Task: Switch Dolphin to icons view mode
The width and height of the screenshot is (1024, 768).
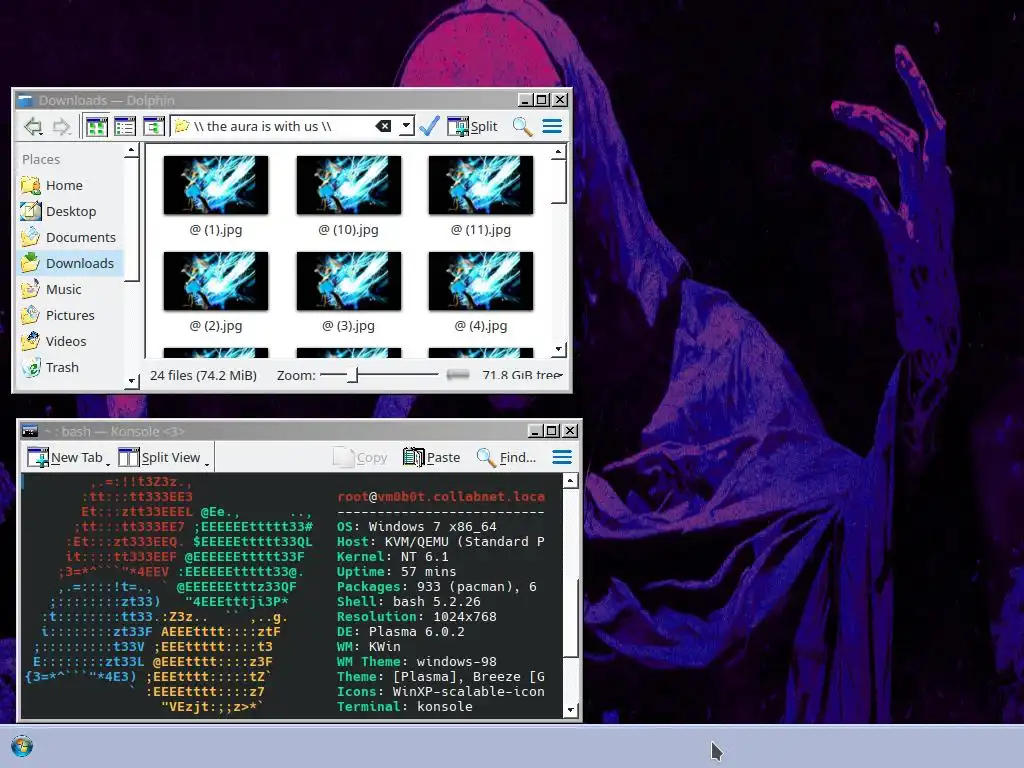Action: (x=97, y=126)
